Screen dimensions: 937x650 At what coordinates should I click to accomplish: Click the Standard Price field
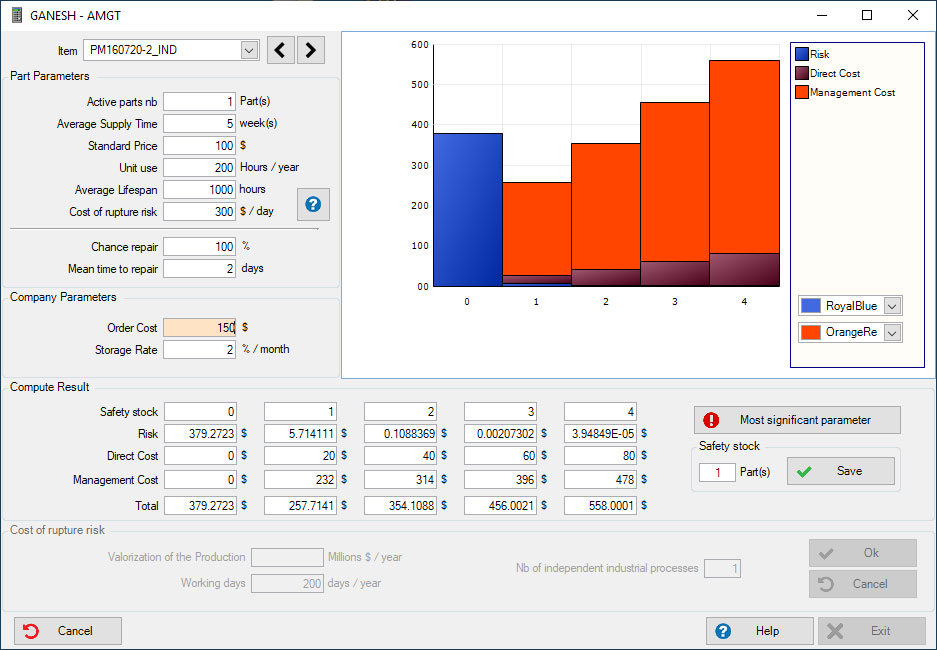pos(199,146)
